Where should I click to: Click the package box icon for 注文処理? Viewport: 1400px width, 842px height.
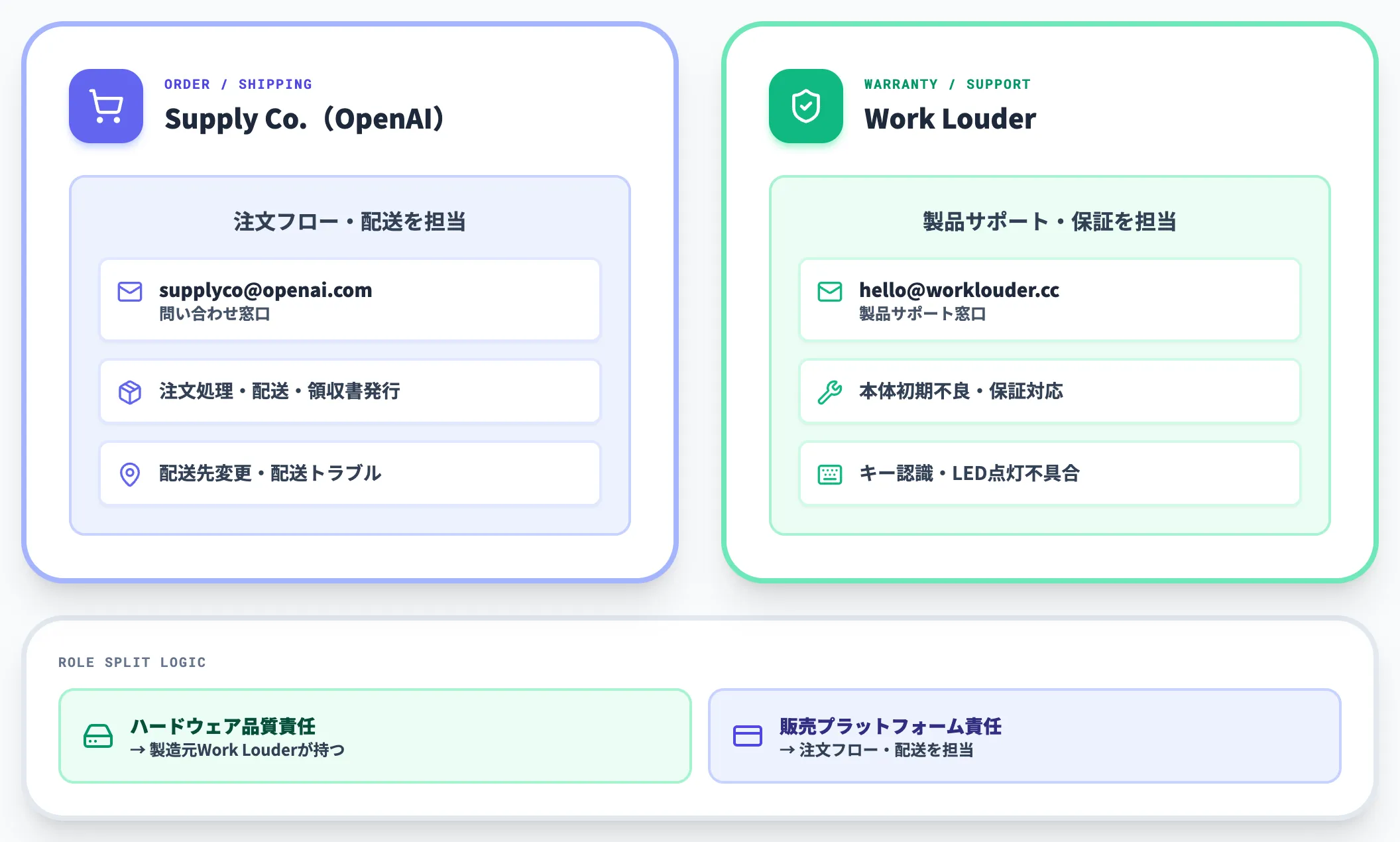[x=130, y=392]
